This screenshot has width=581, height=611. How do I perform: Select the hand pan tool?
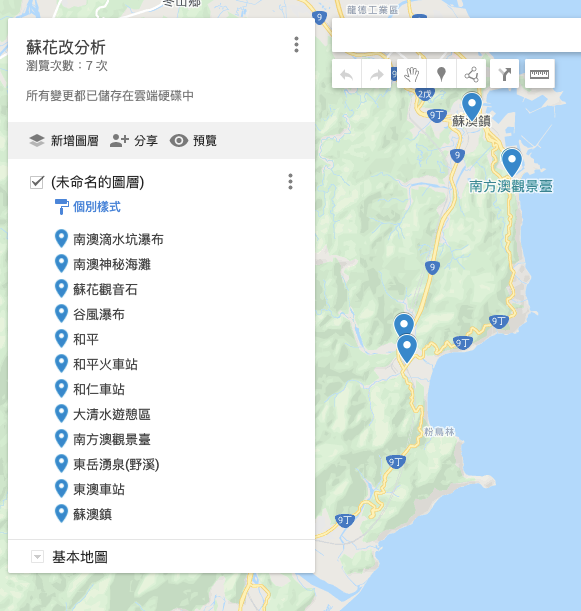click(x=411, y=74)
